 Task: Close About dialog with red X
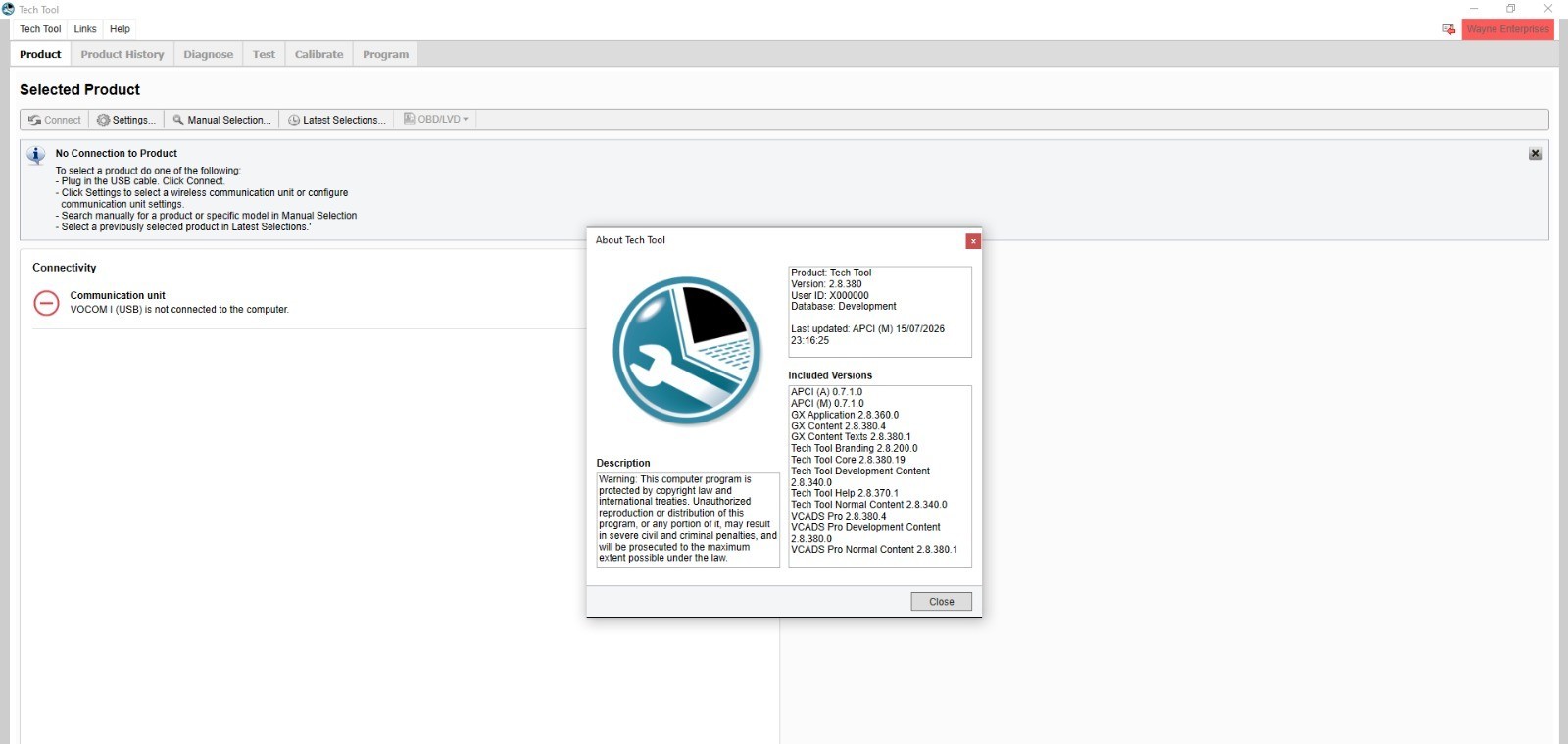coord(973,241)
